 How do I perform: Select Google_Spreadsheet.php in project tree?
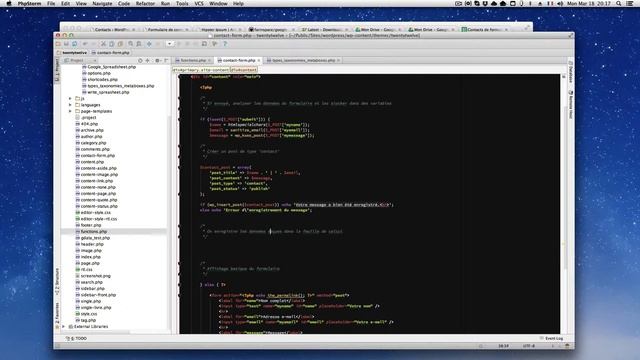pos(111,67)
